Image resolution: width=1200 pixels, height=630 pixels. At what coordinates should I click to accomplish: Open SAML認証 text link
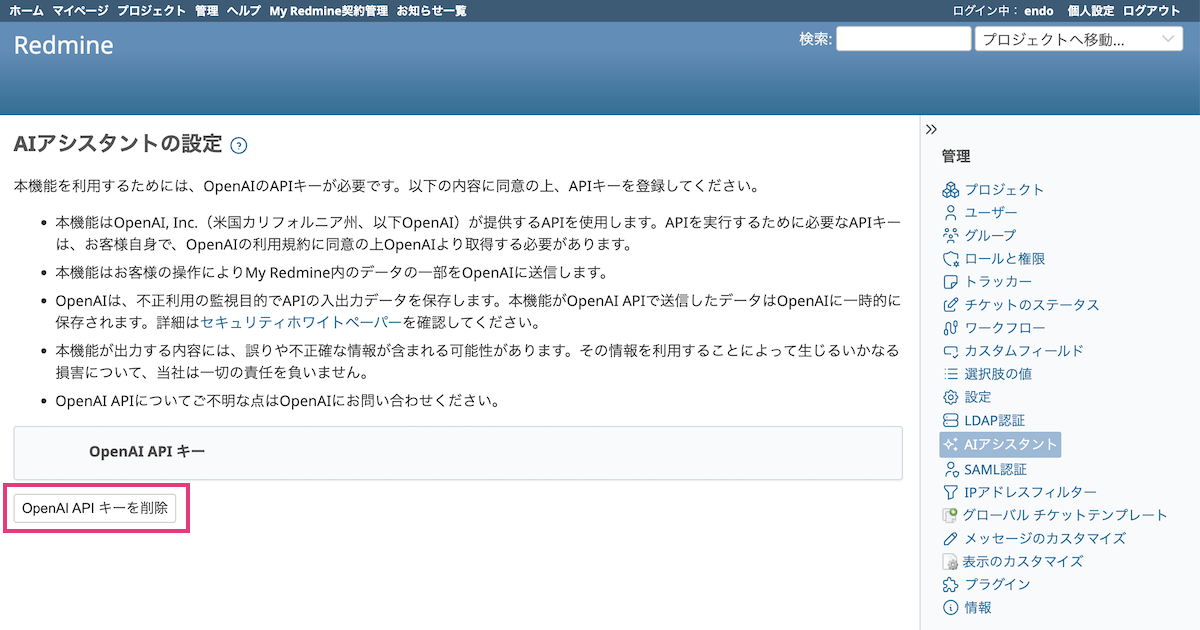tap(996, 469)
